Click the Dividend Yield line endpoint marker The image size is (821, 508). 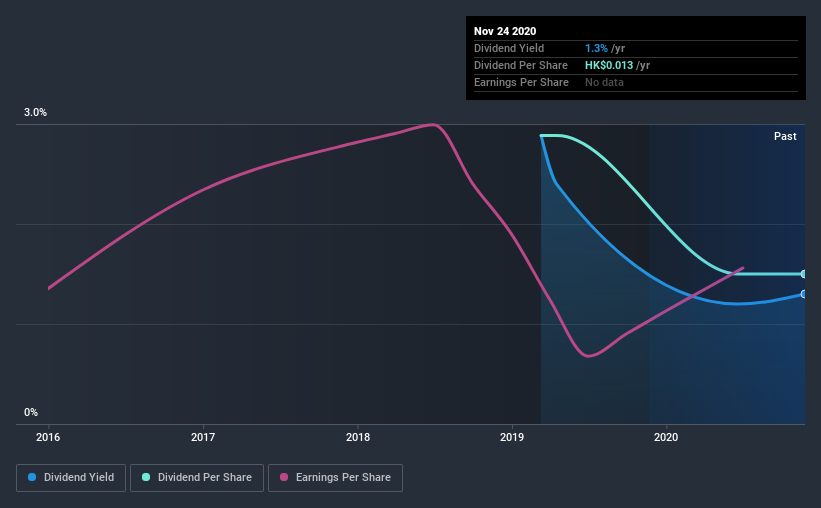pos(803,294)
